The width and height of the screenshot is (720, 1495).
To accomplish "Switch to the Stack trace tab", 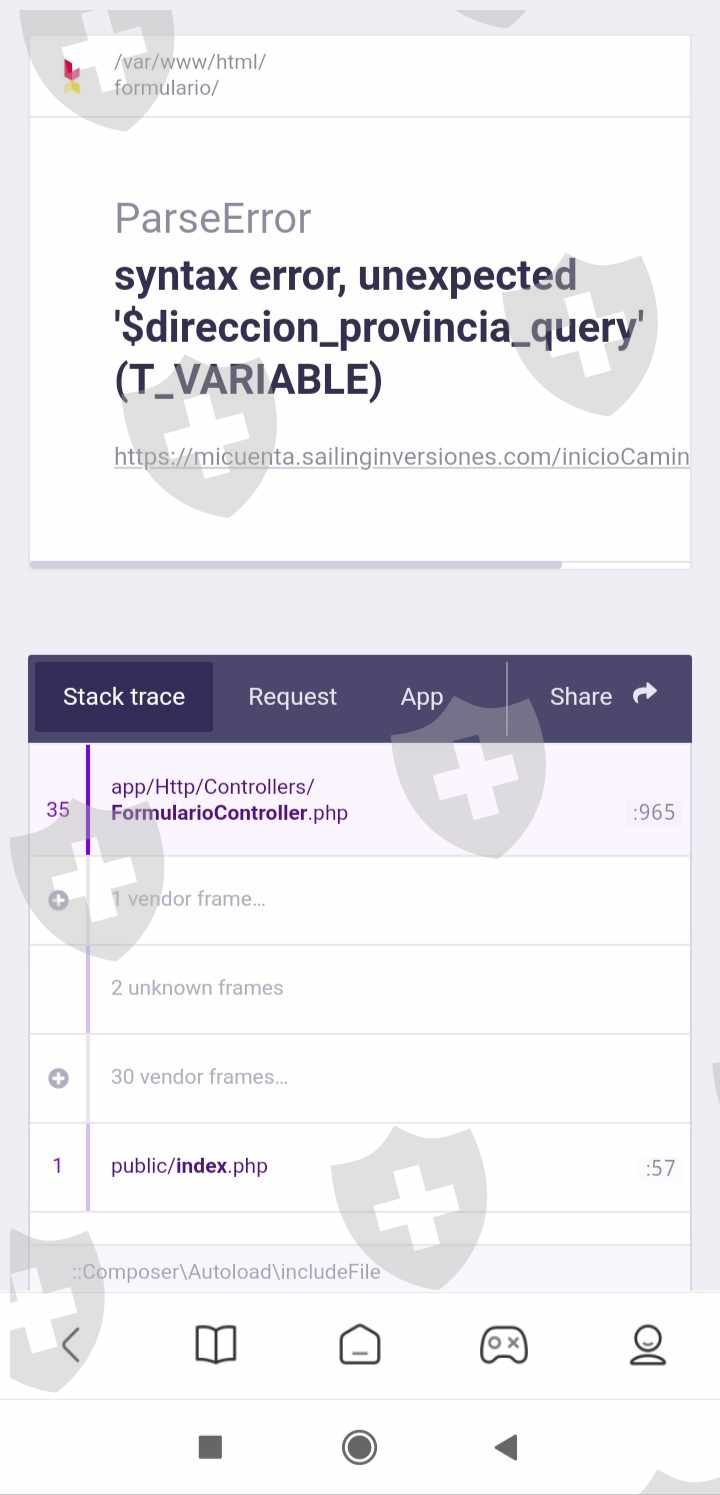I will click(x=124, y=697).
